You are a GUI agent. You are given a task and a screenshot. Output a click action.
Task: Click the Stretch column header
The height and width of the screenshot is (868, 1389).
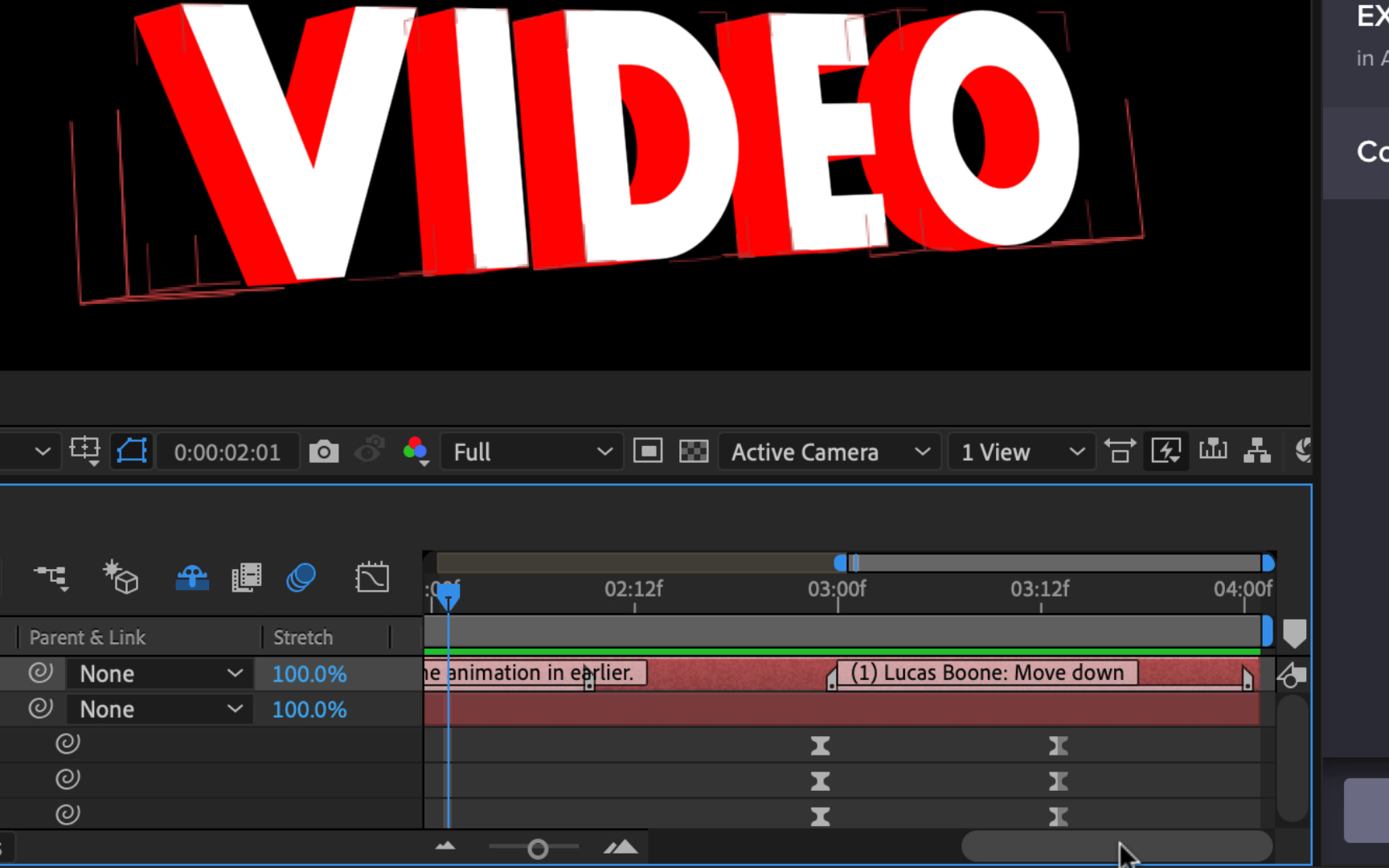(303, 637)
